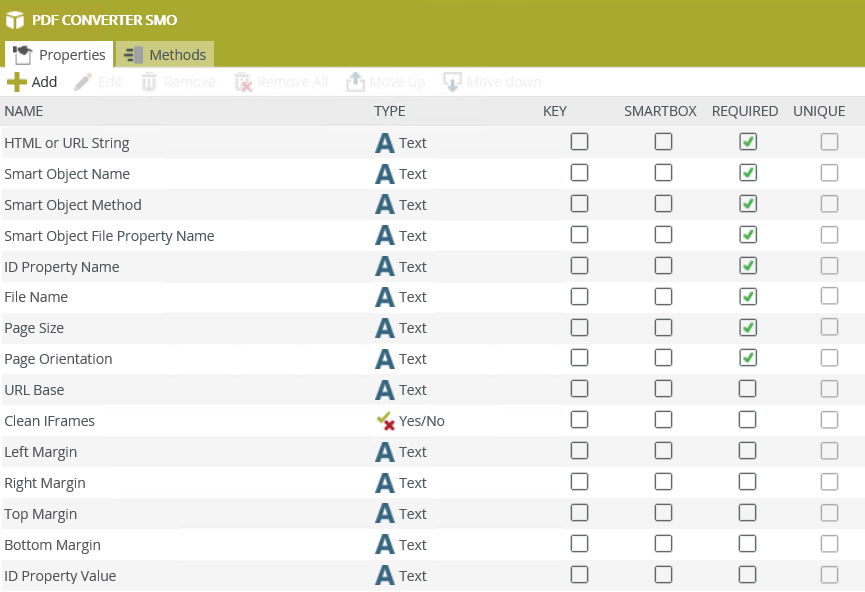Click the Edit pencil icon
The image size is (865, 592).
(x=84, y=82)
